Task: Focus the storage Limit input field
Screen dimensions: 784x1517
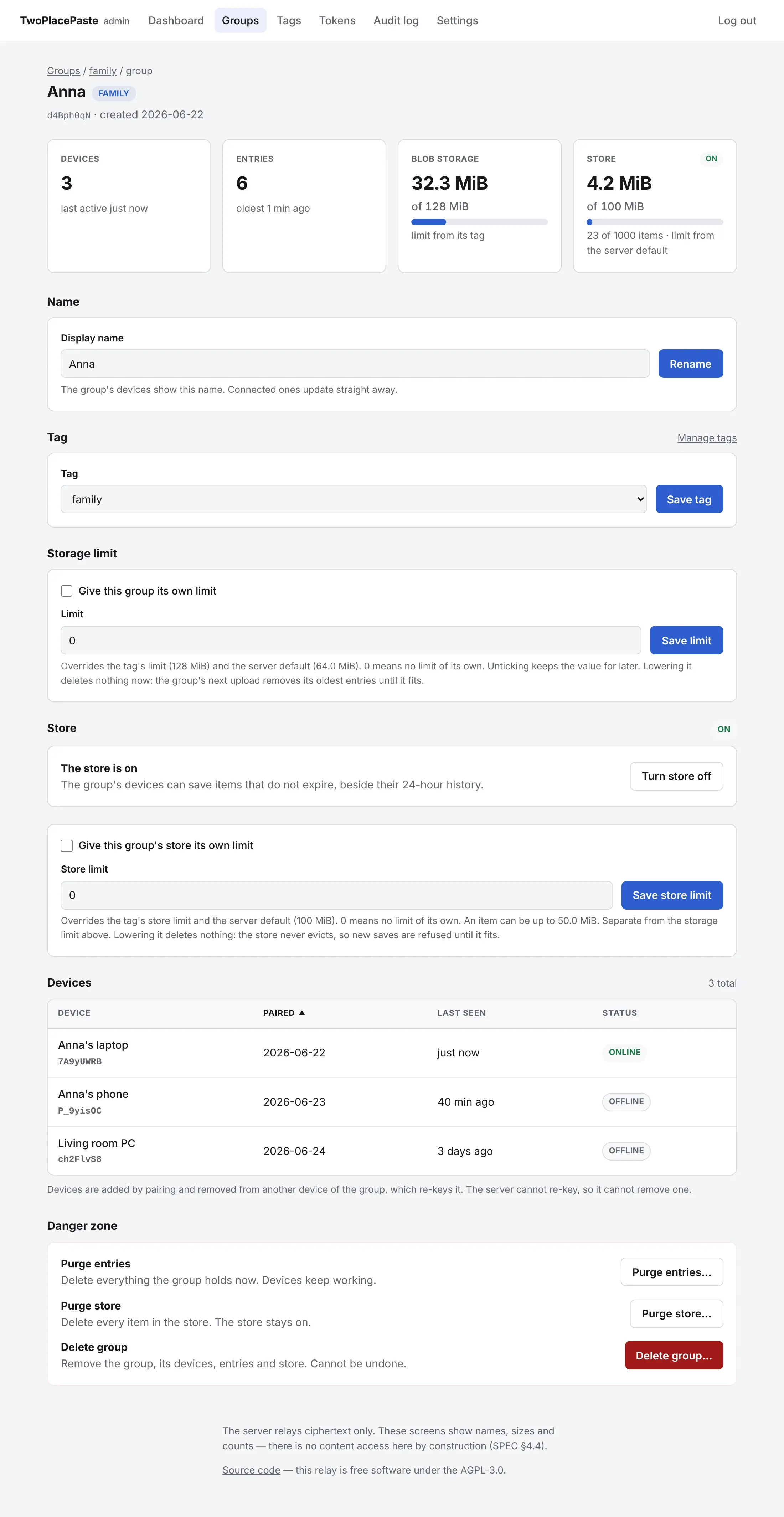Action: pyautogui.click(x=351, y=640)
